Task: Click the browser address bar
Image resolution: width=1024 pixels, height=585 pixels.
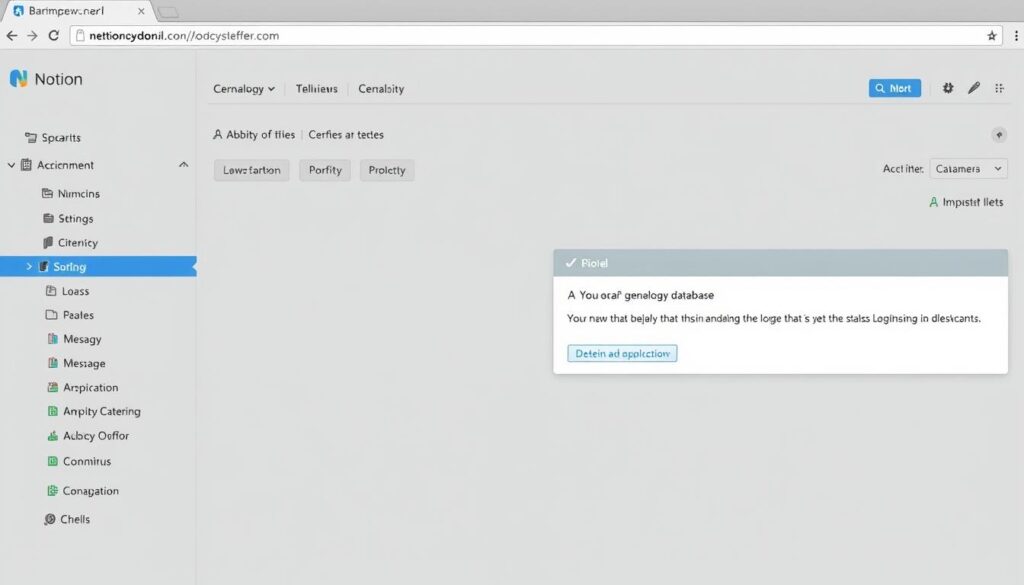Action: tap(536, 36)
